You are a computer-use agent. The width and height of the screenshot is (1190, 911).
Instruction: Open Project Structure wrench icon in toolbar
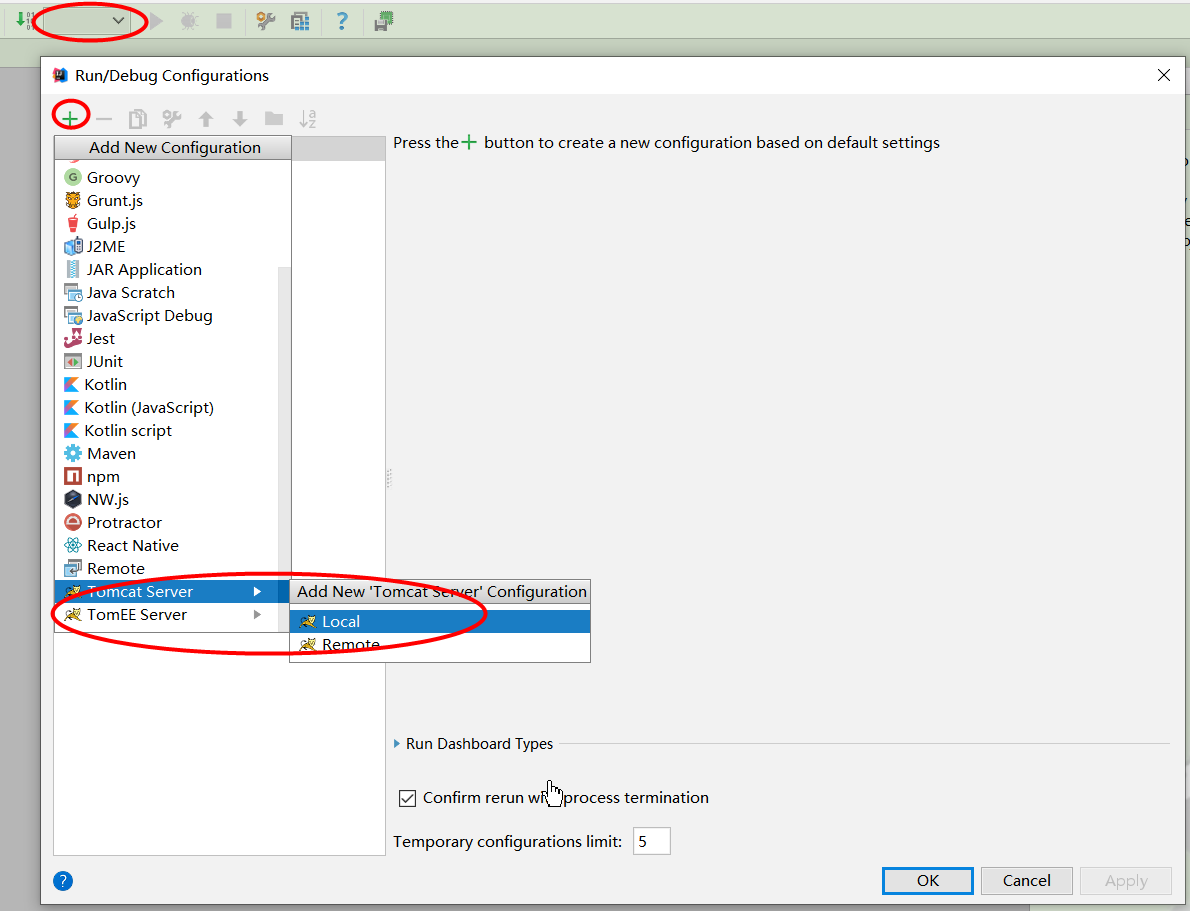click(266, 21)
